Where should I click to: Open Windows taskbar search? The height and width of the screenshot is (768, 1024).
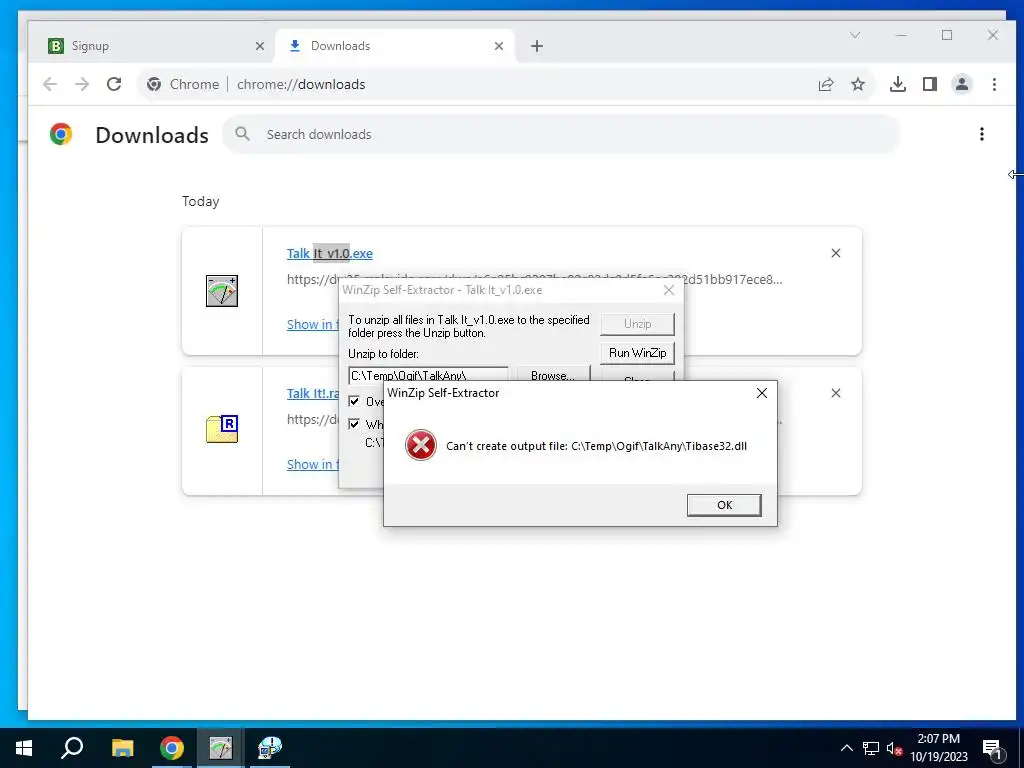(x=72, y=748)
